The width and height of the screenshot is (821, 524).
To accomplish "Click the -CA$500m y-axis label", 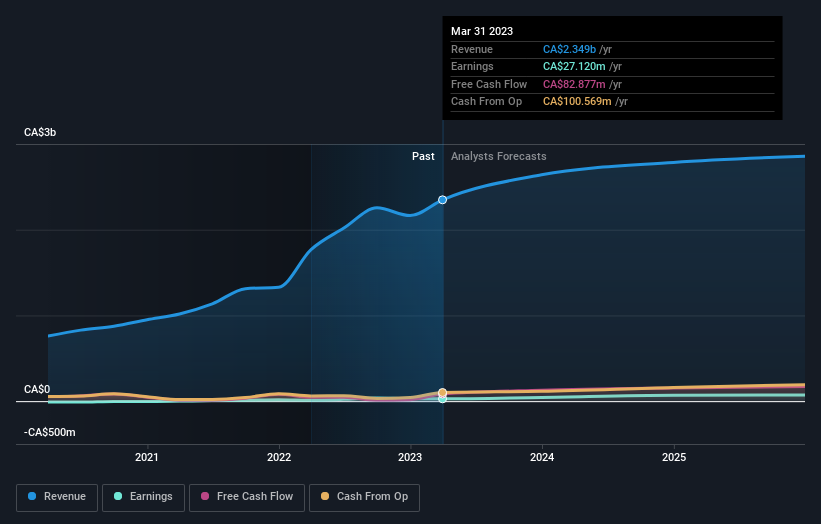I will tap(50, 432).
